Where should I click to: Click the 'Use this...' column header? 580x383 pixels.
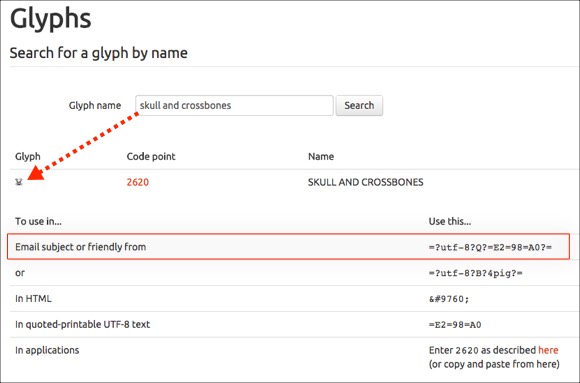[x=450, y=221]
